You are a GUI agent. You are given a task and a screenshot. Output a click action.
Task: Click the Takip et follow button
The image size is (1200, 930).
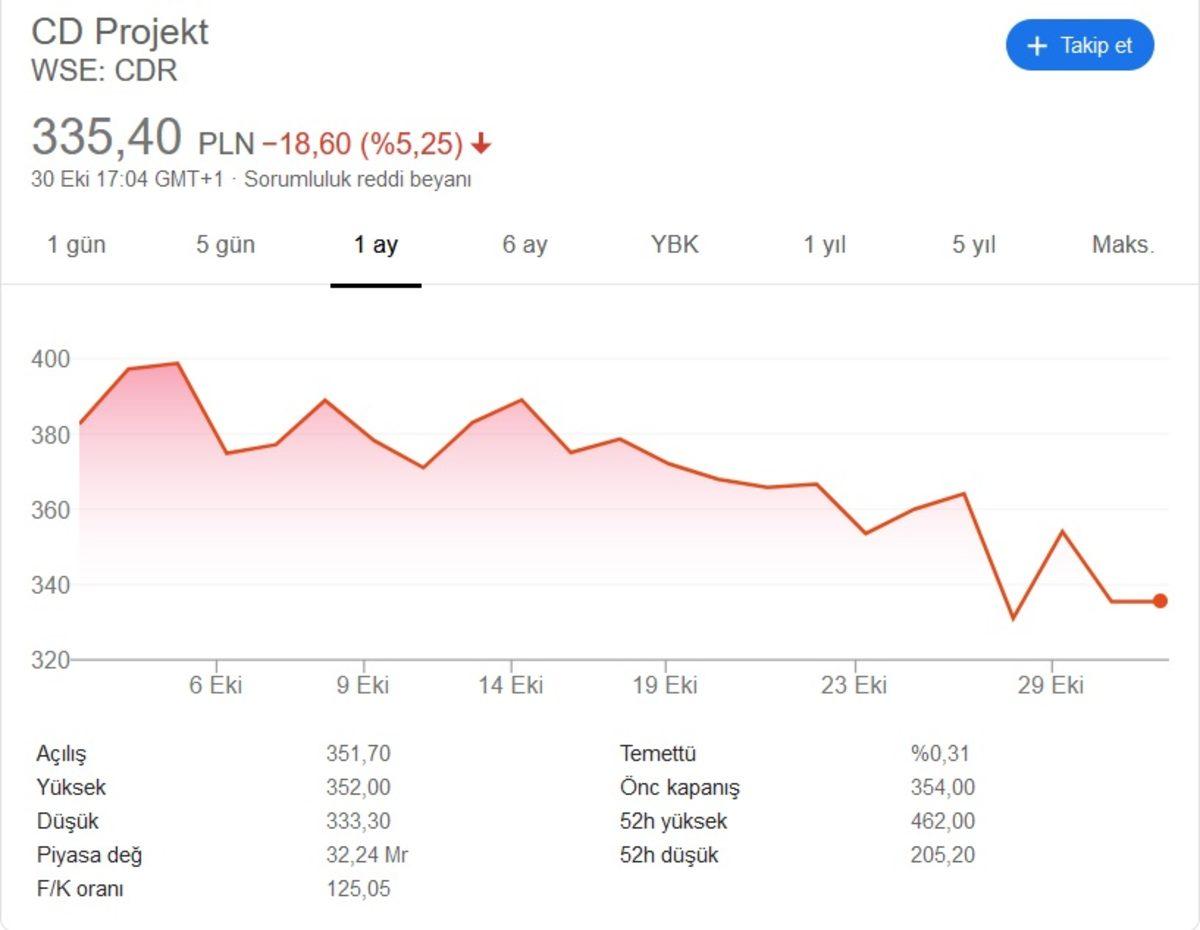click(1080, 46)
